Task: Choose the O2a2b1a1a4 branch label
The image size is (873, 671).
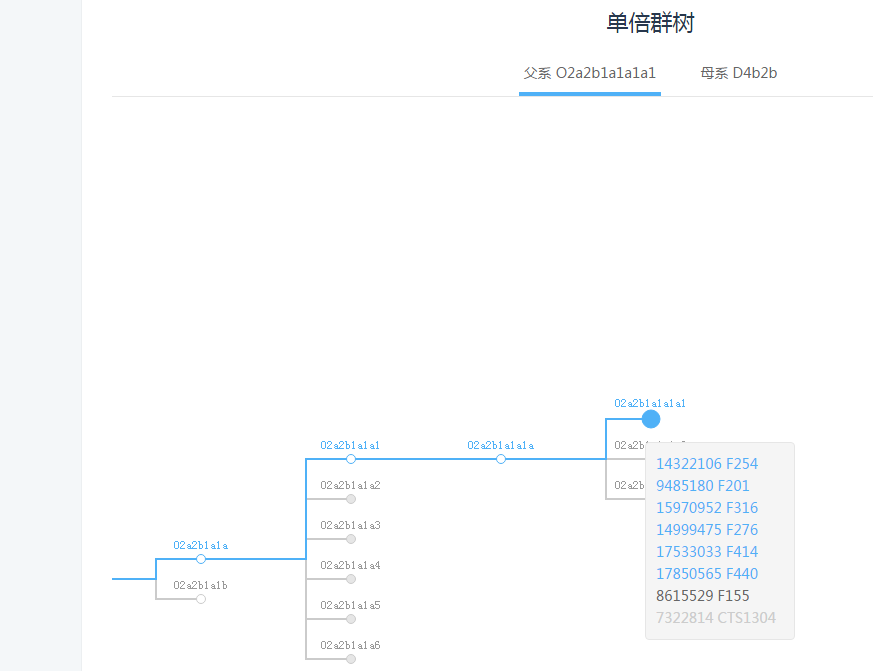Action: pos(350,566)
